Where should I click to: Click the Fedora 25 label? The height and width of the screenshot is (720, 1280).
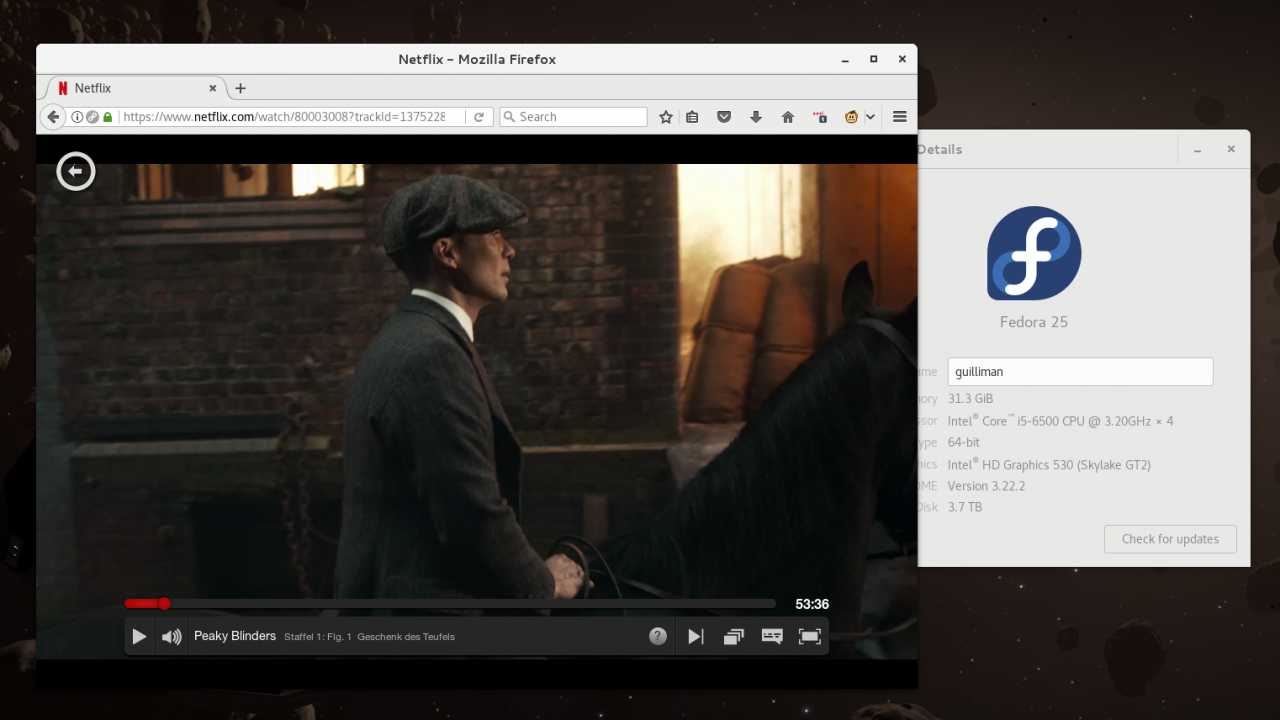pos(1034,322)
